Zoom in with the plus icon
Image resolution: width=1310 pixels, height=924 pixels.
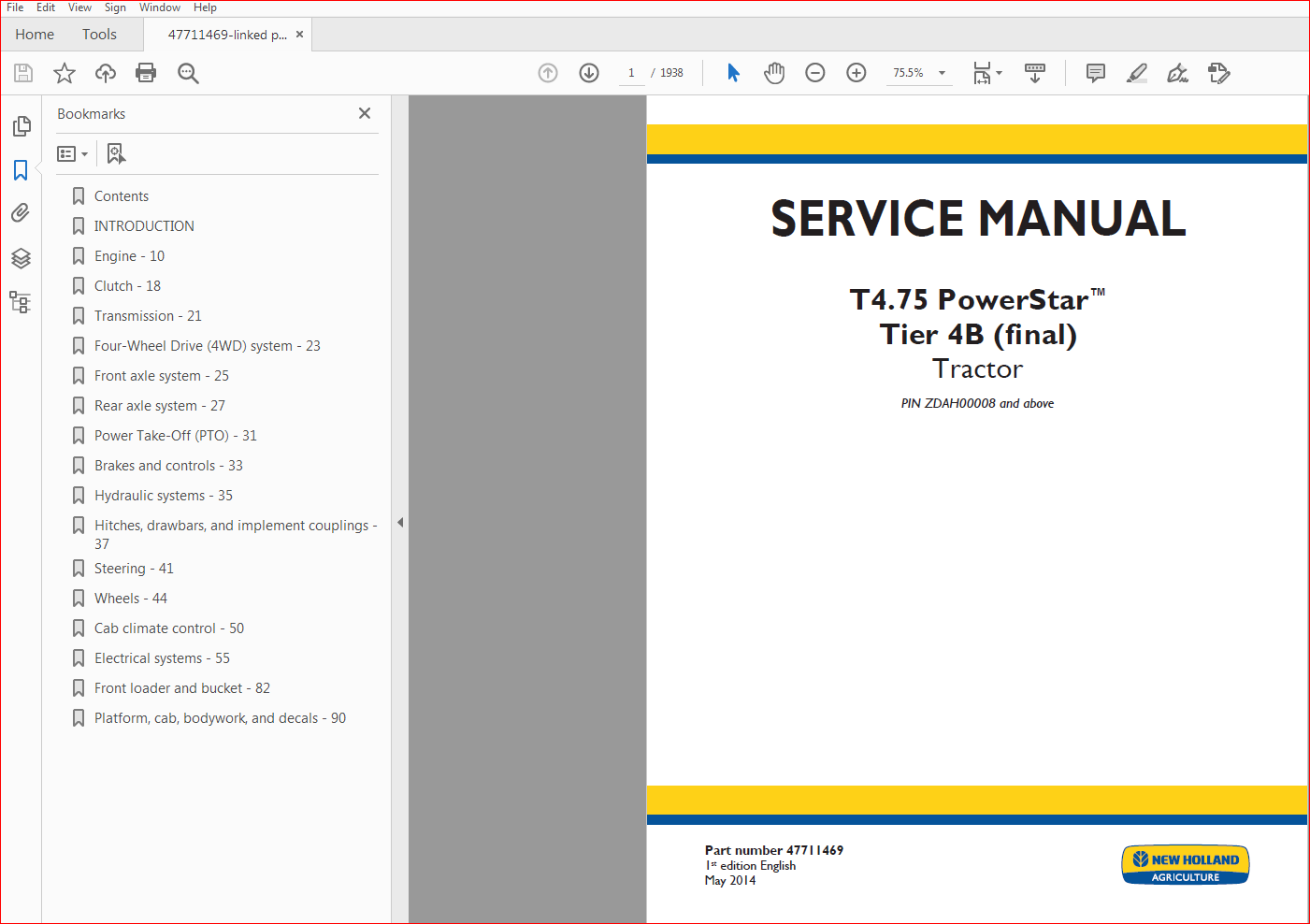(x=857, y=73)
